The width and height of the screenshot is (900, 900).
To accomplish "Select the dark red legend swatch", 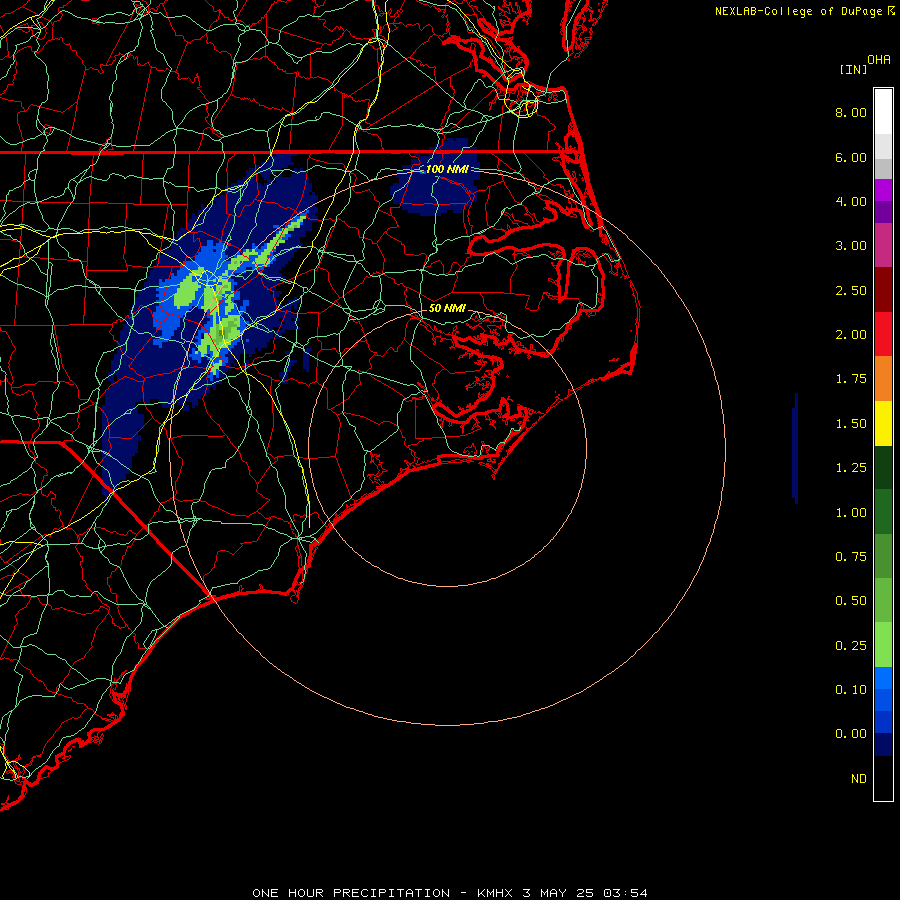I will click(883, 290).
